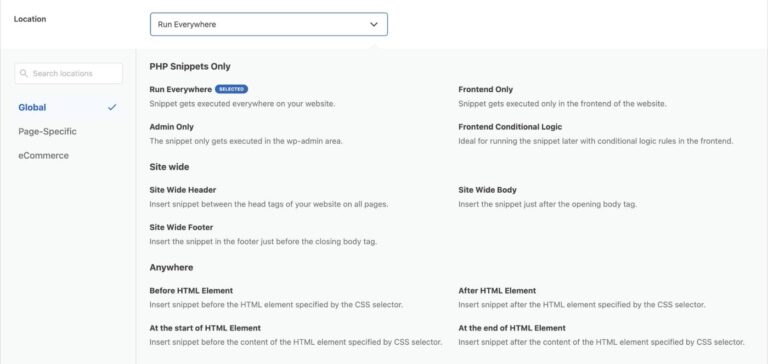Pick Before HTML Element option
Image resolution: width=768 pixels, height=364 pixels.
pos(191,291)
